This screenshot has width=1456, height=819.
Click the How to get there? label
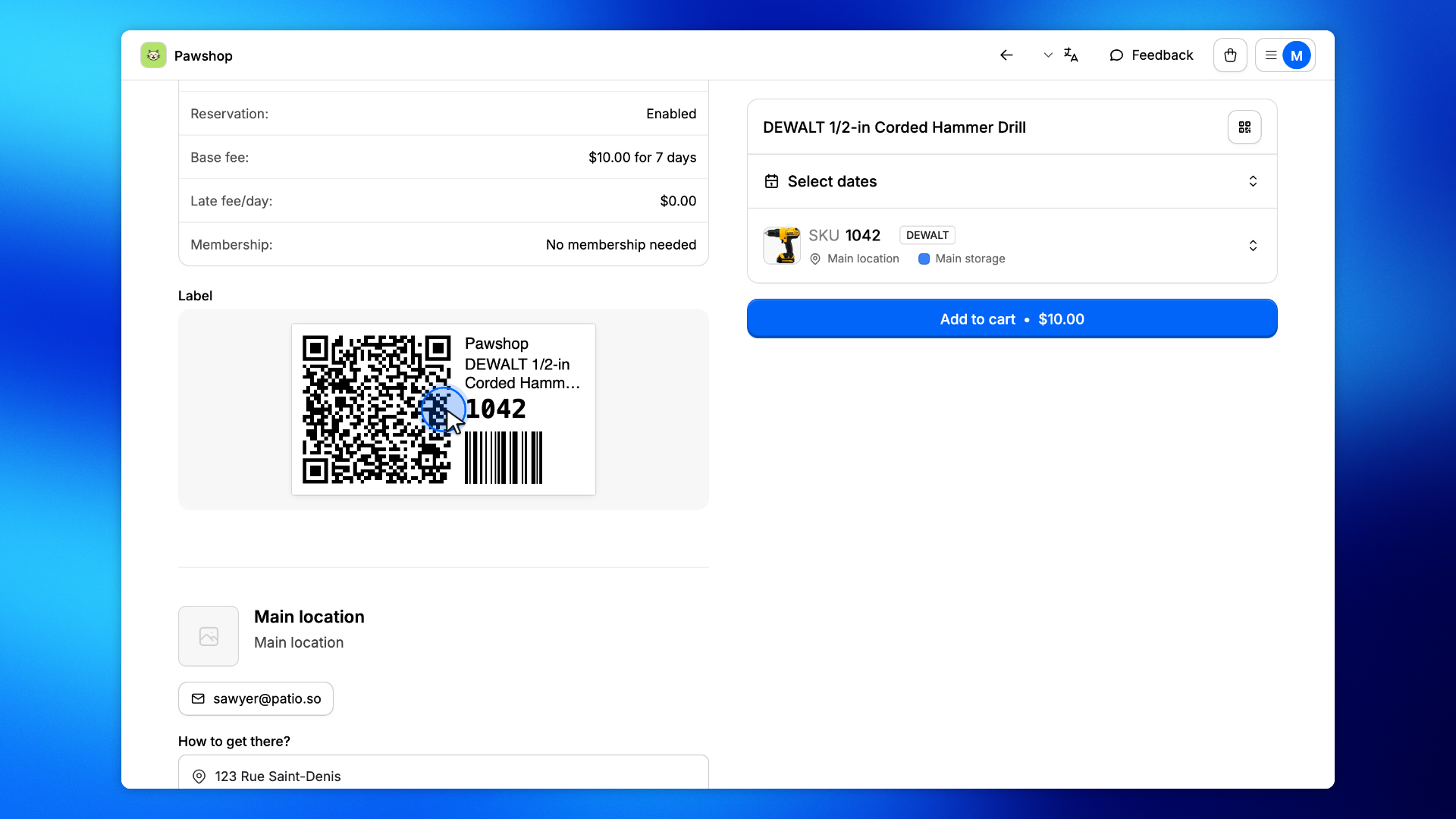point(234,742)
